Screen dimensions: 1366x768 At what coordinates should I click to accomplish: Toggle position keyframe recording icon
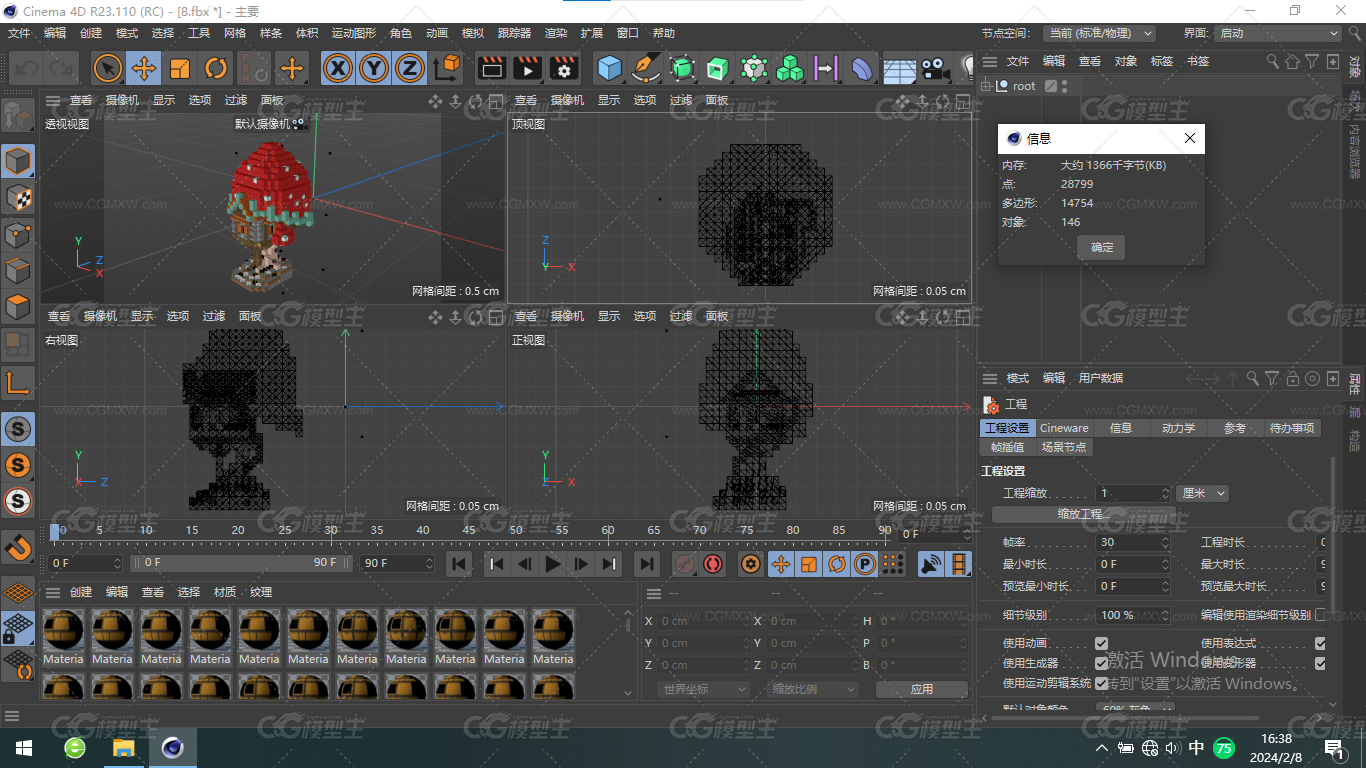click(x=780, y=564)
